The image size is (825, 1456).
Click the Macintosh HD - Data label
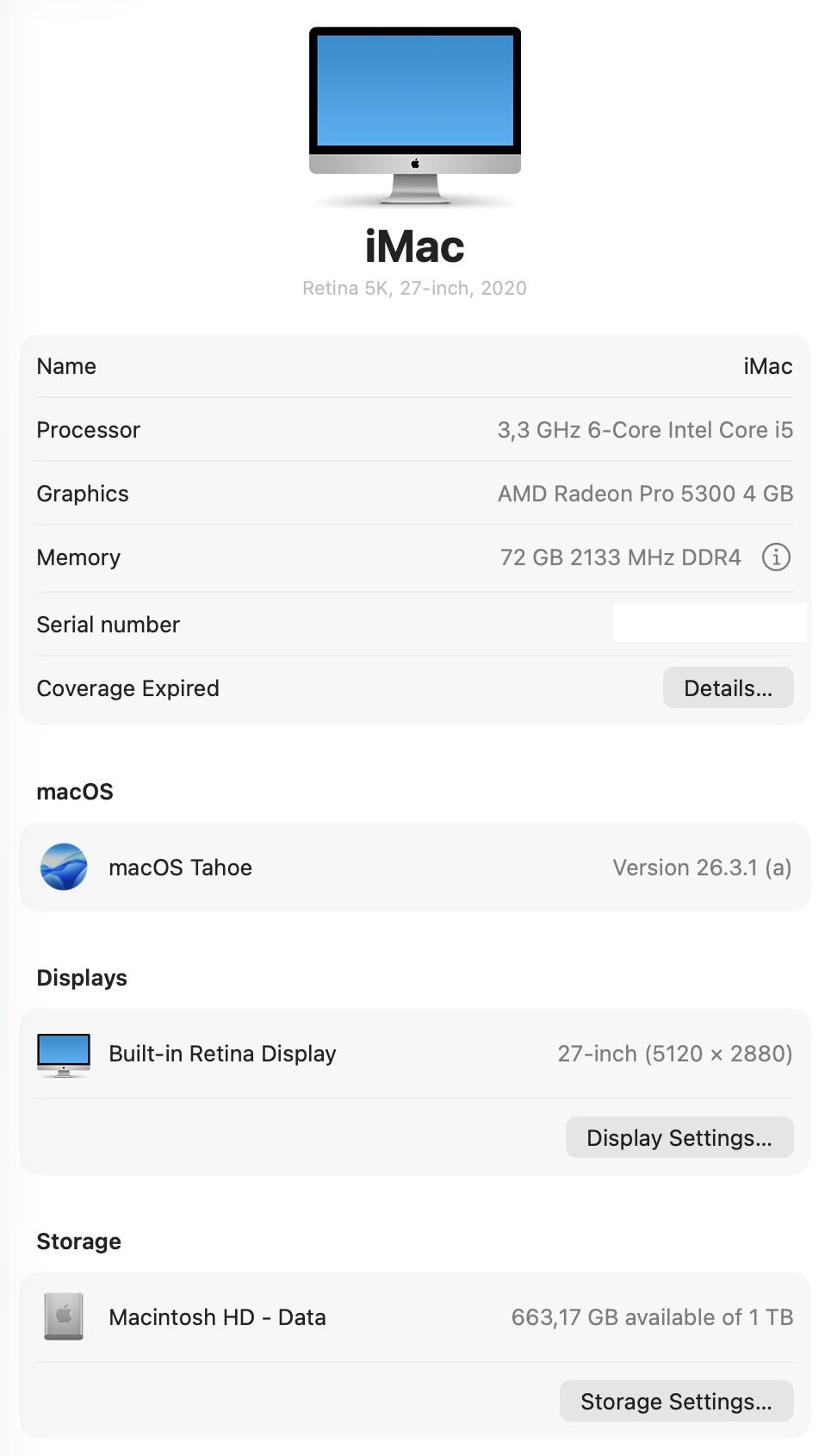(217, 1317)
